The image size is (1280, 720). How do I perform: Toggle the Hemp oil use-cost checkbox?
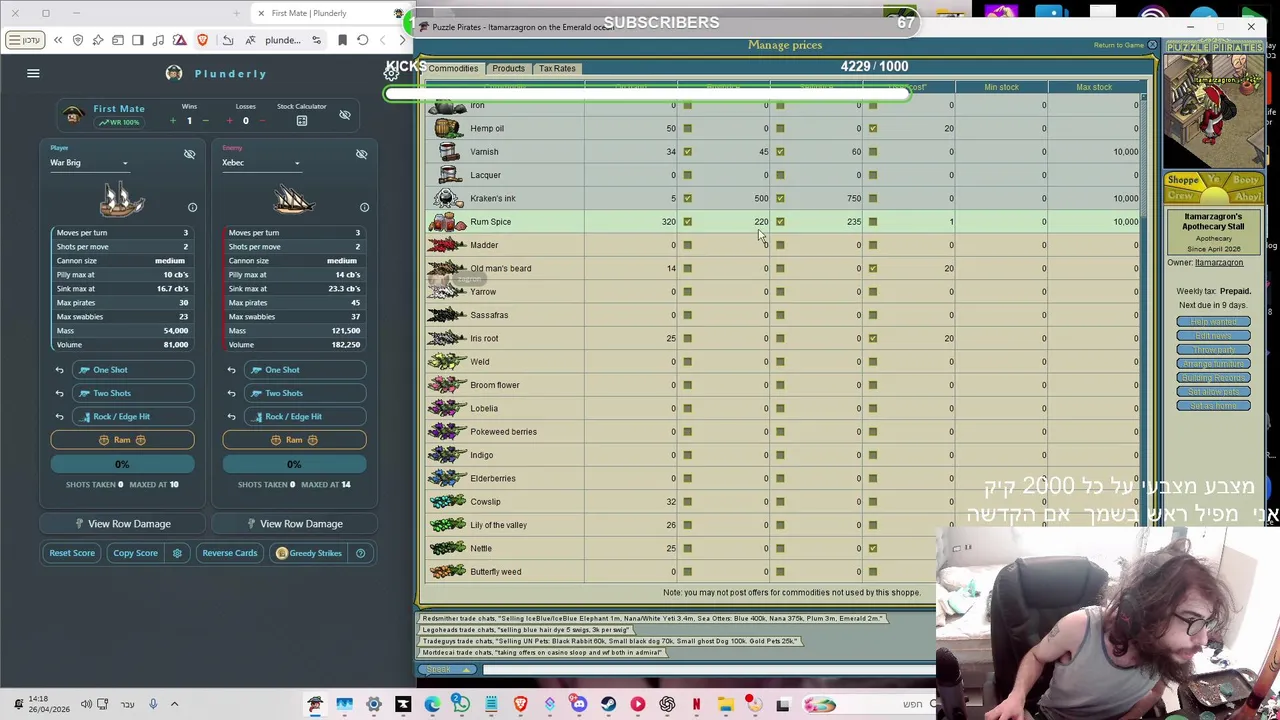(872, 128)
